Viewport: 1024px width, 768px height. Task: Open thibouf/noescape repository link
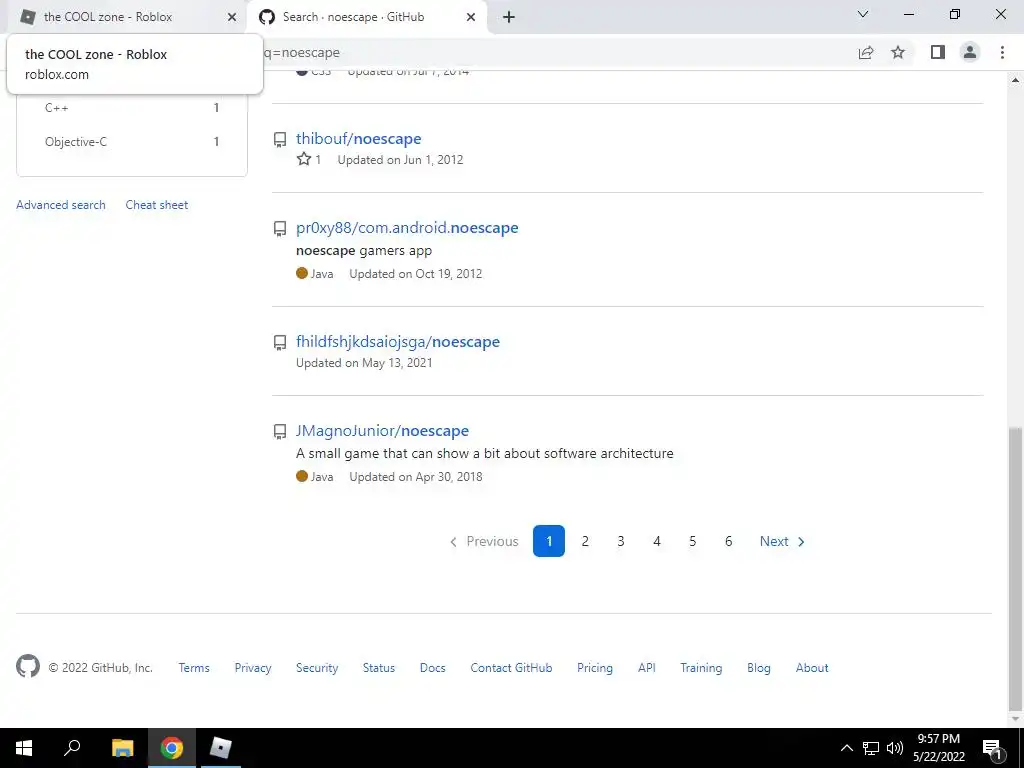pos(359,138)
